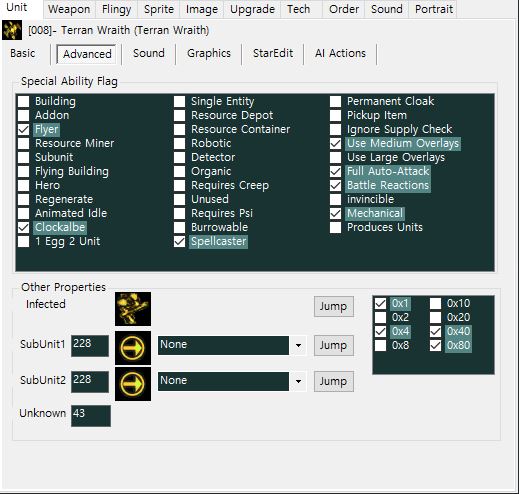The width and height of the screenshot is (519, 494).
Task: Toggle the Building ability flag
Action: (x=24, y=101)
